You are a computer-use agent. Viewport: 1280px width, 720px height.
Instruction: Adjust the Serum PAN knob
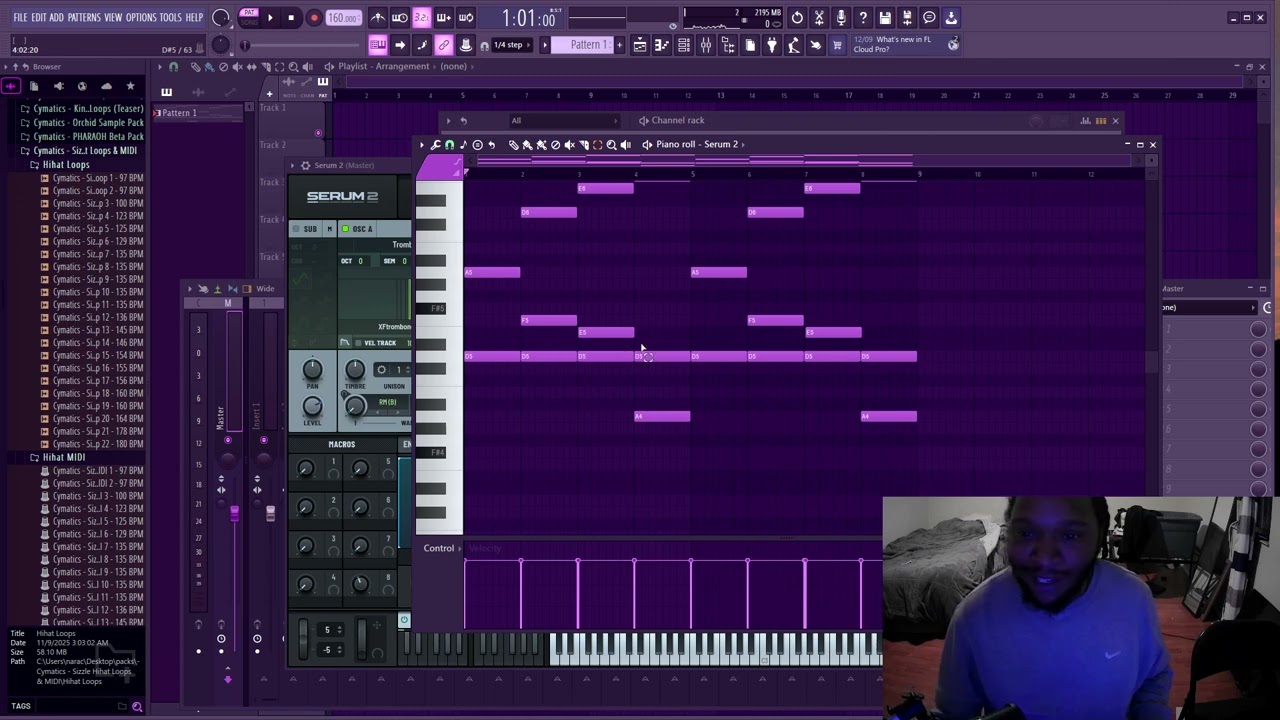[x=312, y=369]
